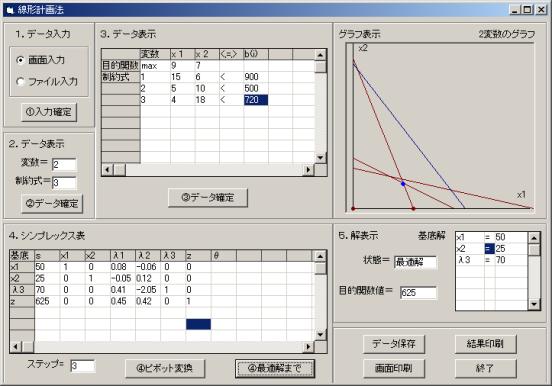The width and height of the screenshot is (552, 386).
Task: Click the simplex table scroll up arrow
Action: (320, 256)
